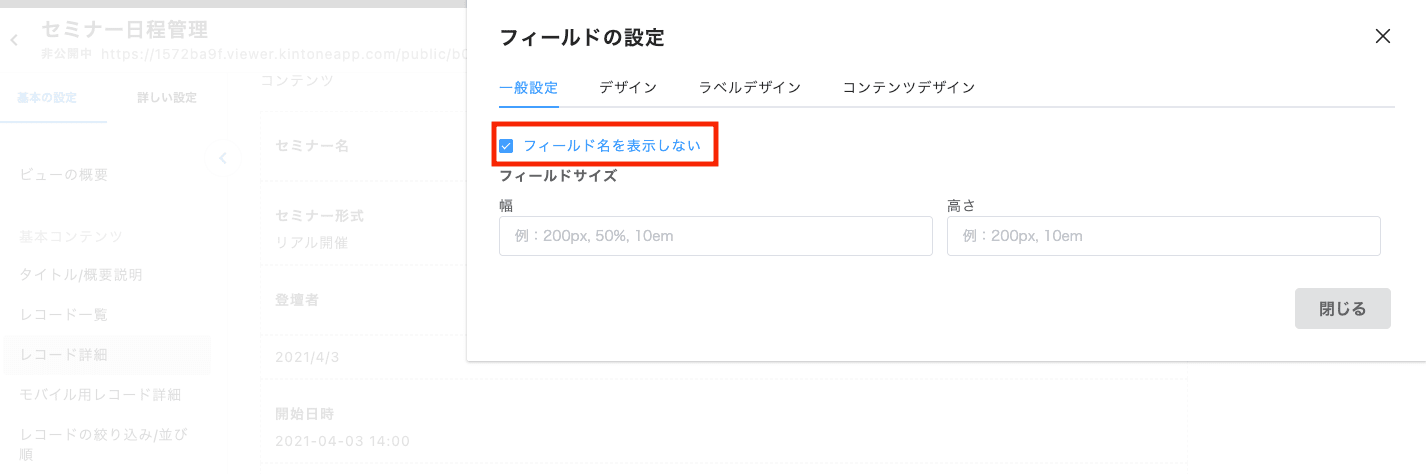The image size is (1426, 474).
Task: Click the 高さ height input field
Action: click(1163, 236)
